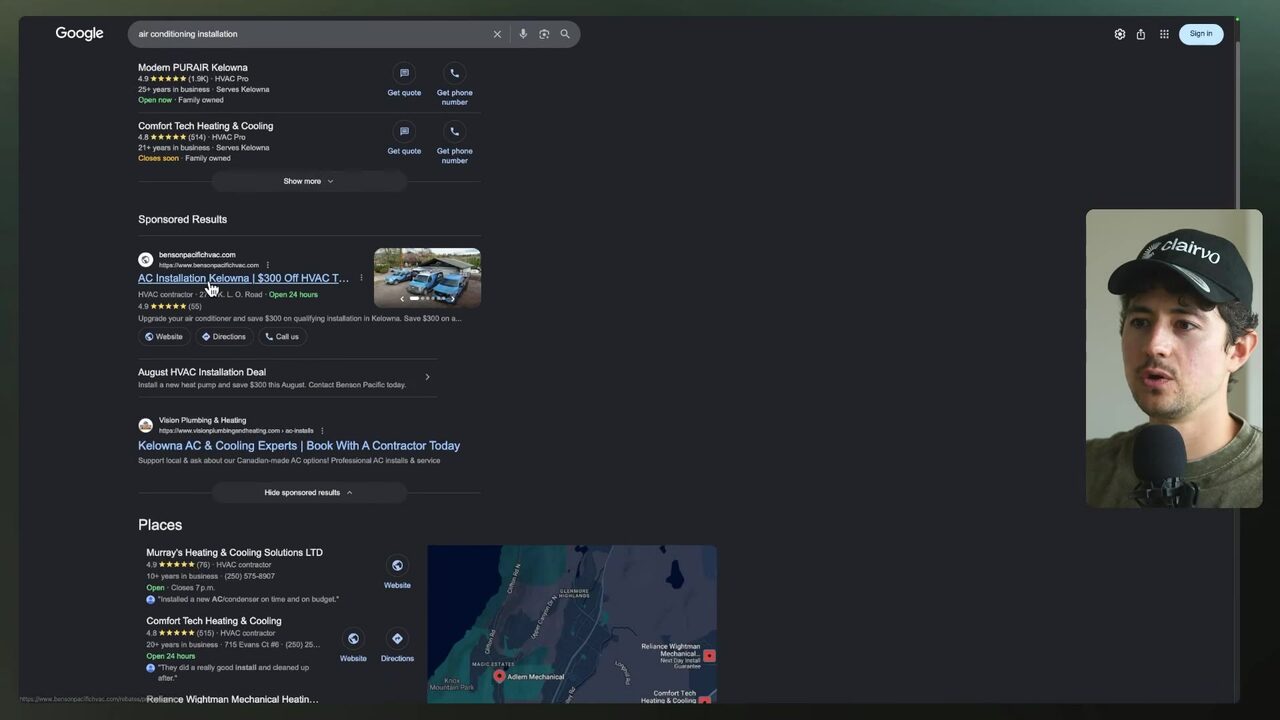Open the Modern PURAIR Kelowna listing title
The height and width of the screenshot is (720, 1280).
click(193, 68)
